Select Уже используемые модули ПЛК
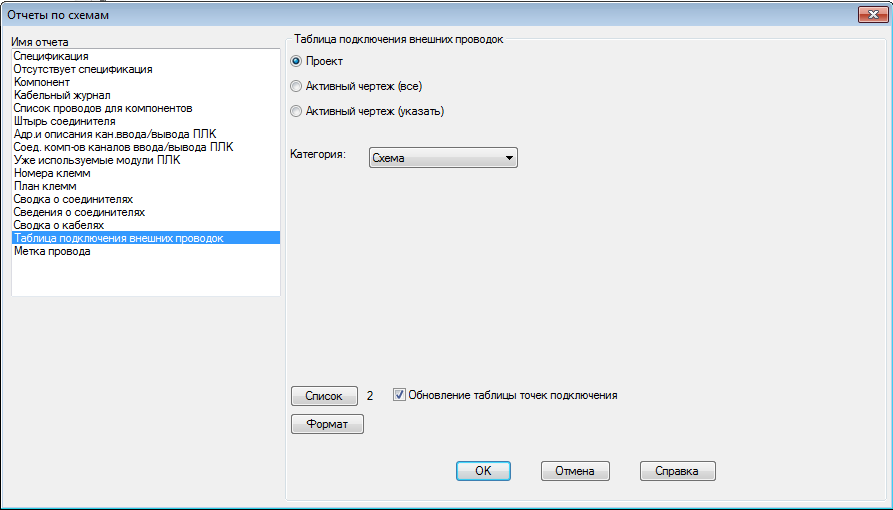The image size is (893, 510). click(97, 160)
